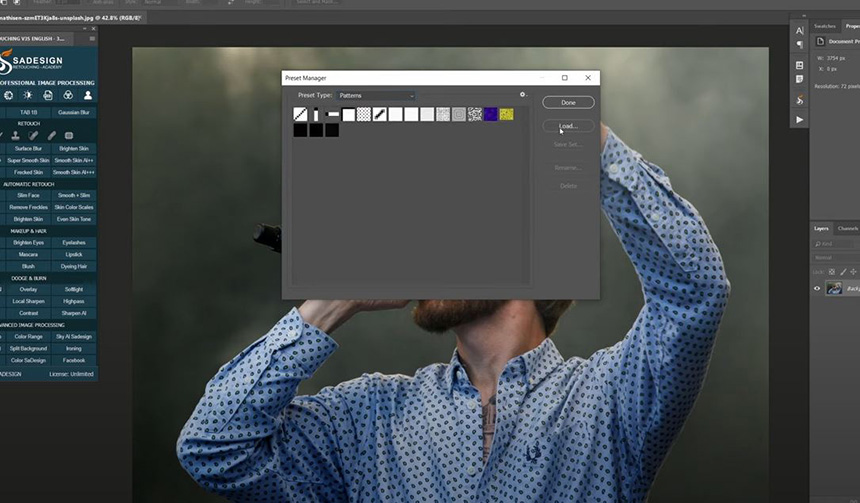Click Highpass button

[x=74, y=302]
